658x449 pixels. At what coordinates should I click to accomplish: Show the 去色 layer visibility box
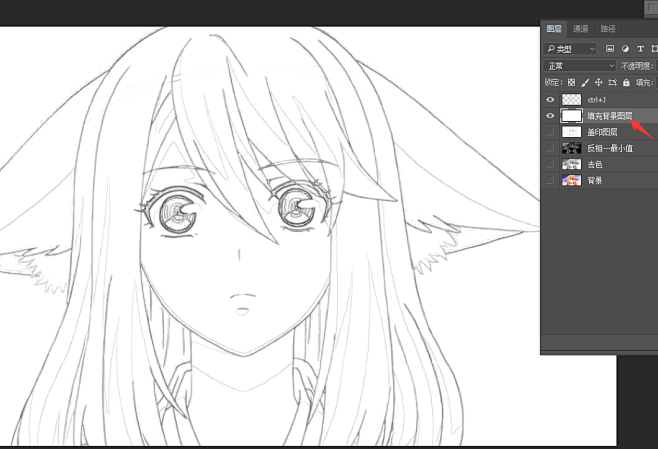(x=550, y=164)
